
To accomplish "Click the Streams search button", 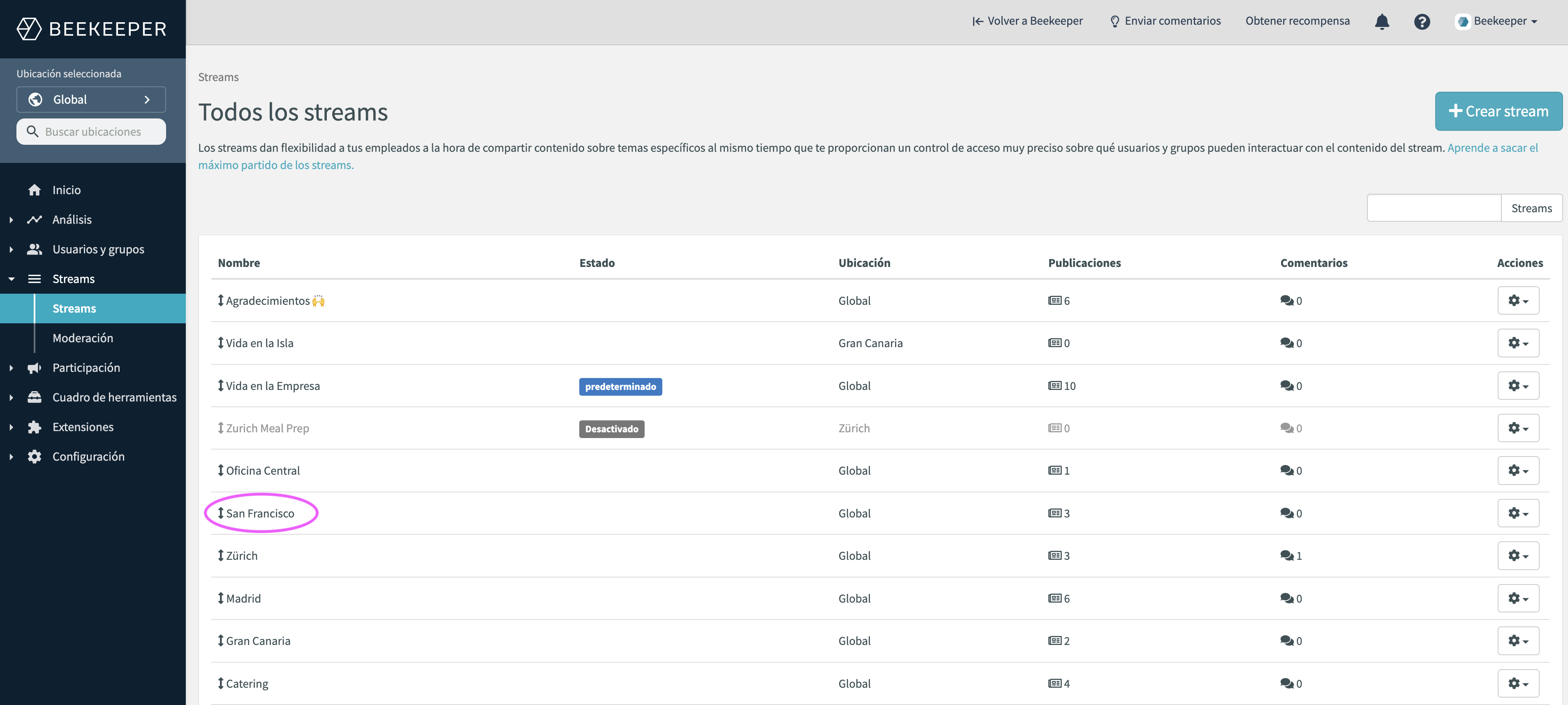I will [1531, 208].
